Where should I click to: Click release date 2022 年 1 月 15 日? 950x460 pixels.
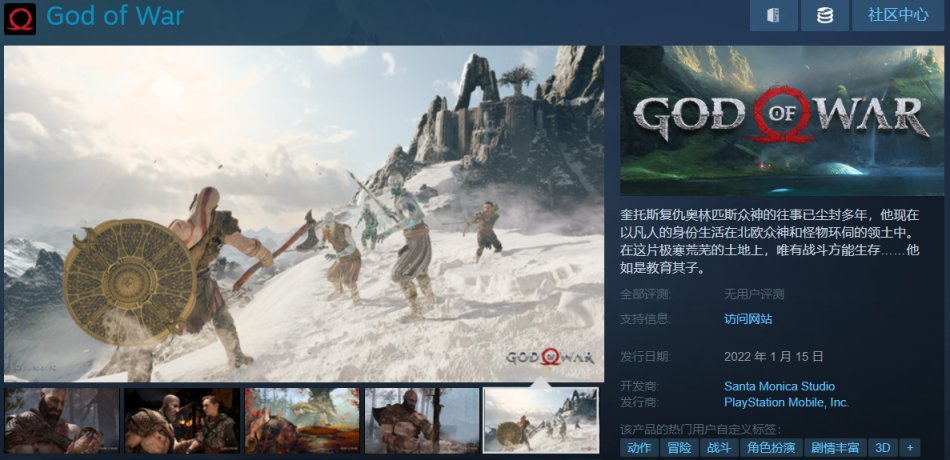coord(773,356)
